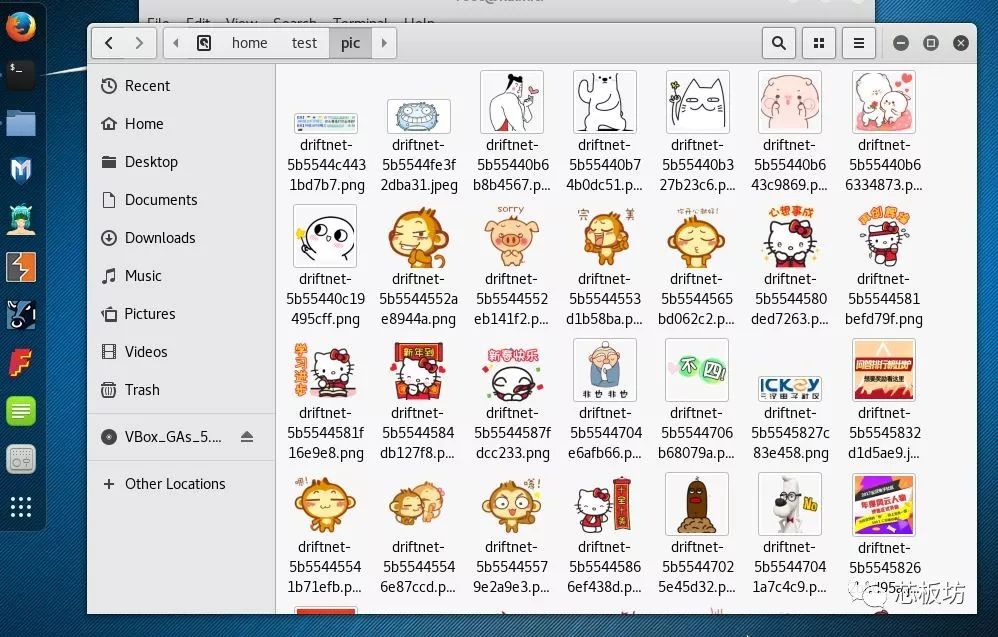Select file name ending "bd062c2.p..."
Viewport: 998px width, 637px height.
point(697,299)
